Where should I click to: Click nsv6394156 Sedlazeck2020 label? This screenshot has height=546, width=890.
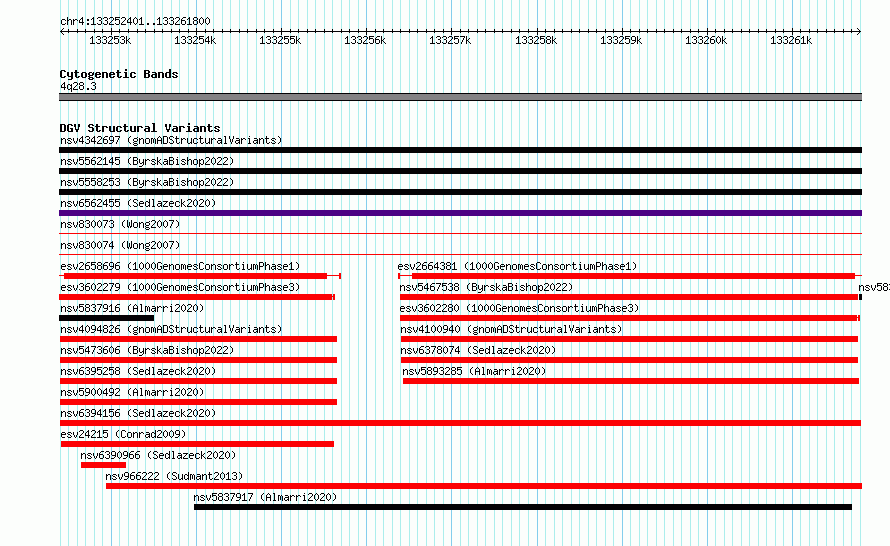tap(138, 413)
